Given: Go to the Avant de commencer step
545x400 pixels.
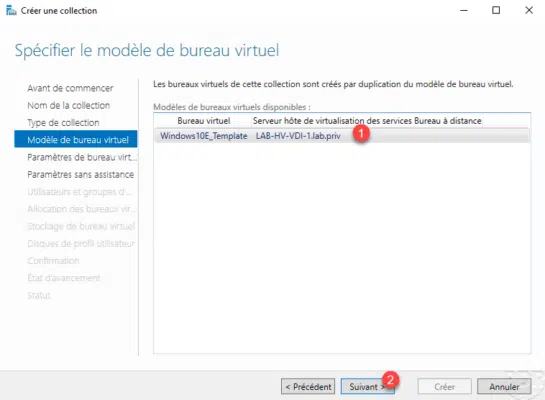Looking at the screenshot, I should pos(70,88).
